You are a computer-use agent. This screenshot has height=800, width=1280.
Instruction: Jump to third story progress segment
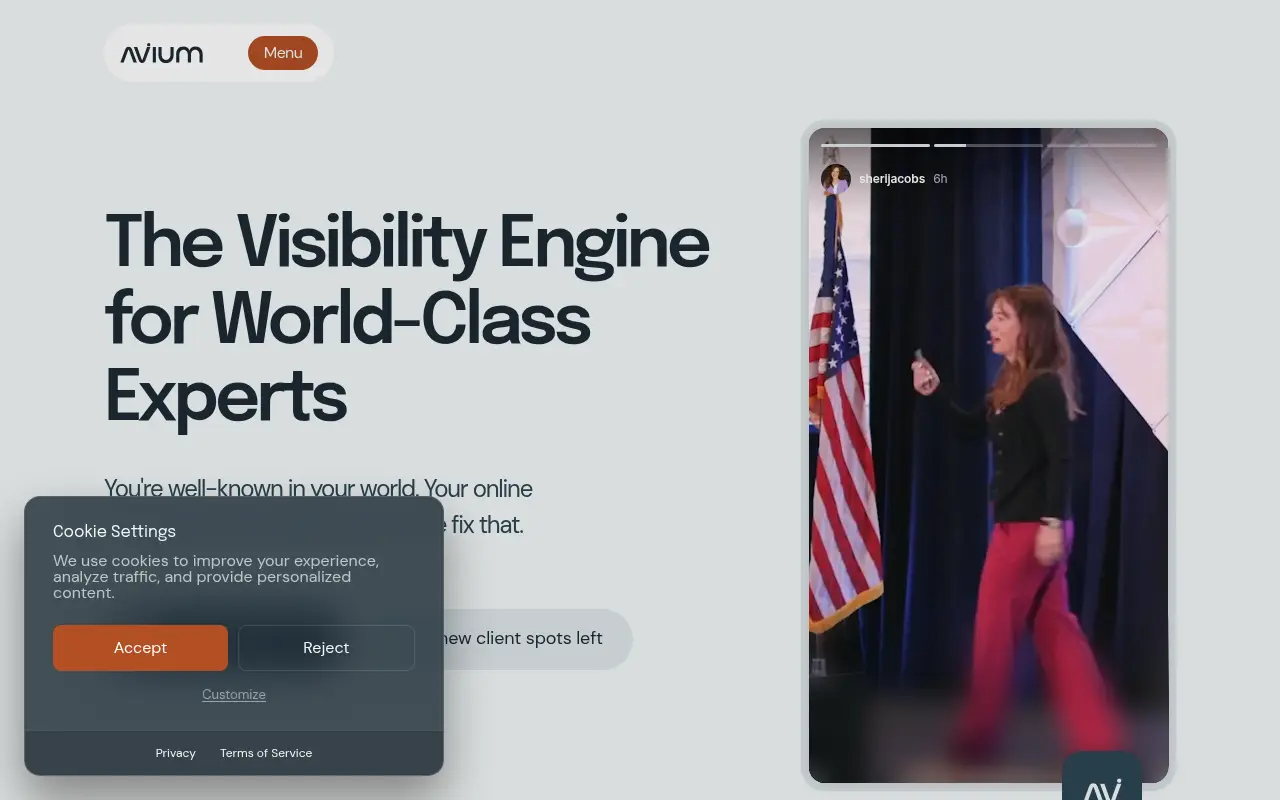[x=1102, y=145]
